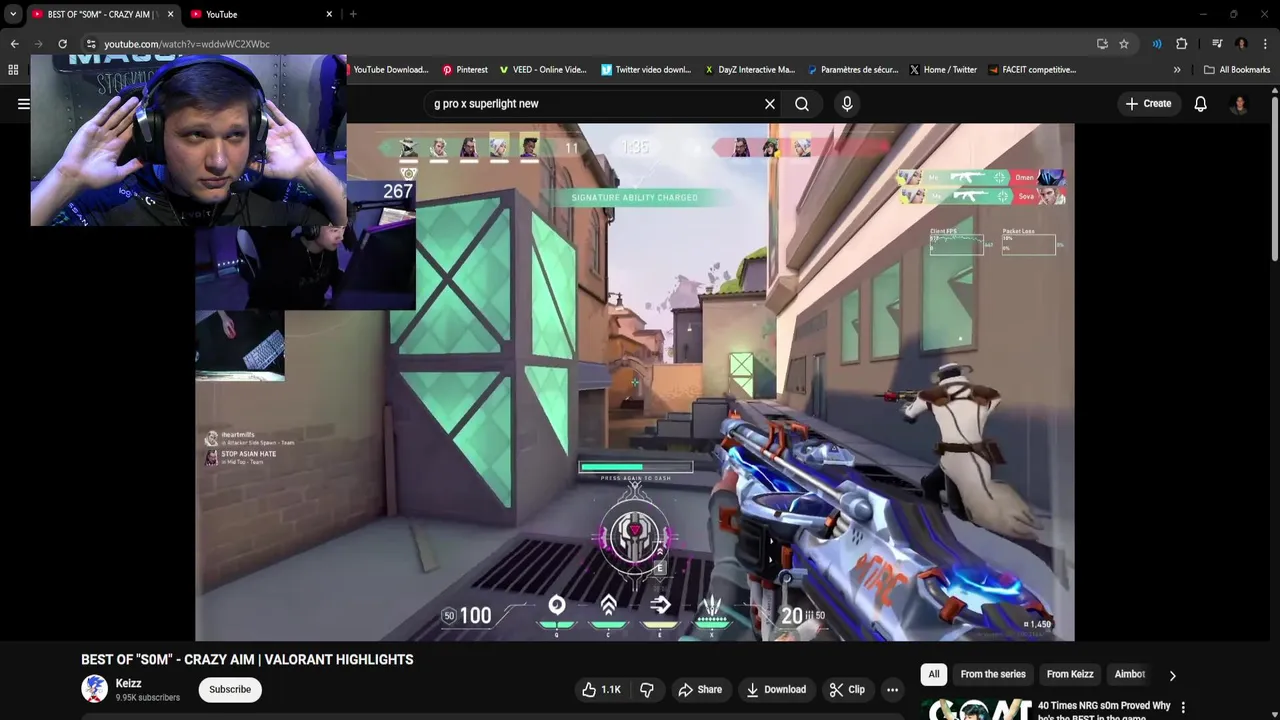
Task: Open more actions ellipsis below the video
Action: pyautogui.click(x=892, y=689)
